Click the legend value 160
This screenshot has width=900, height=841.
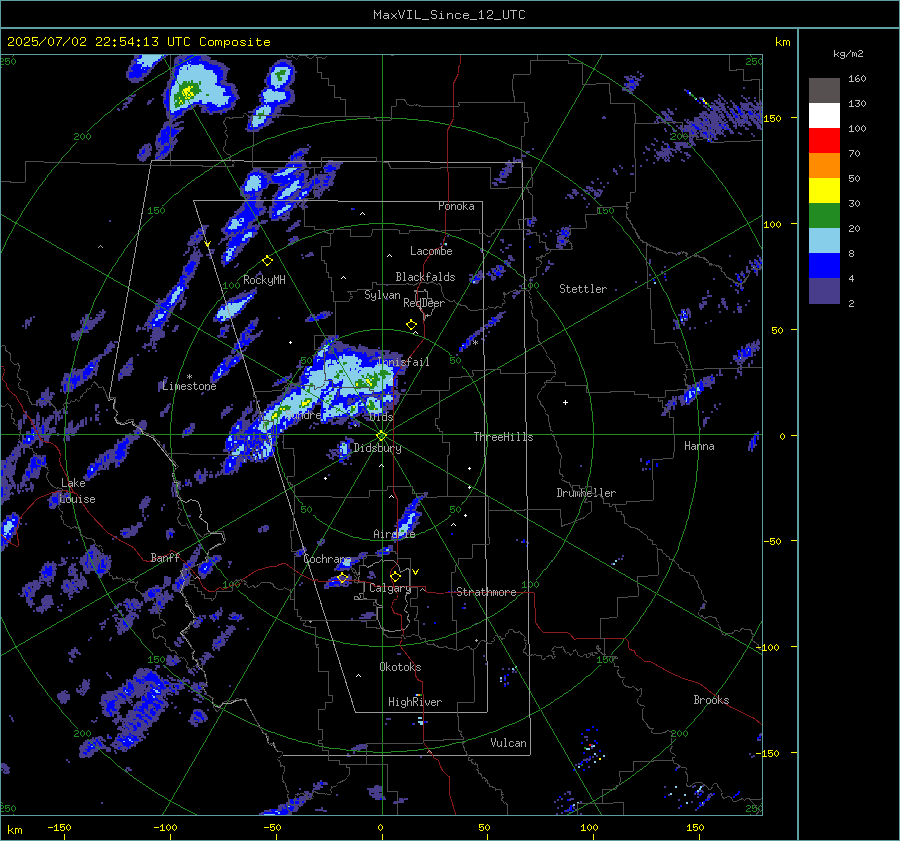[x=857, y=79]
